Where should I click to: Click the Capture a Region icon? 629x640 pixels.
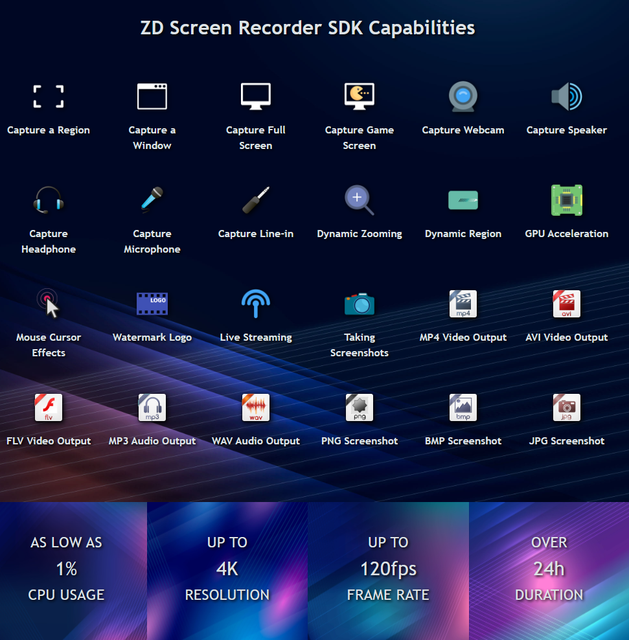(48, 96)
